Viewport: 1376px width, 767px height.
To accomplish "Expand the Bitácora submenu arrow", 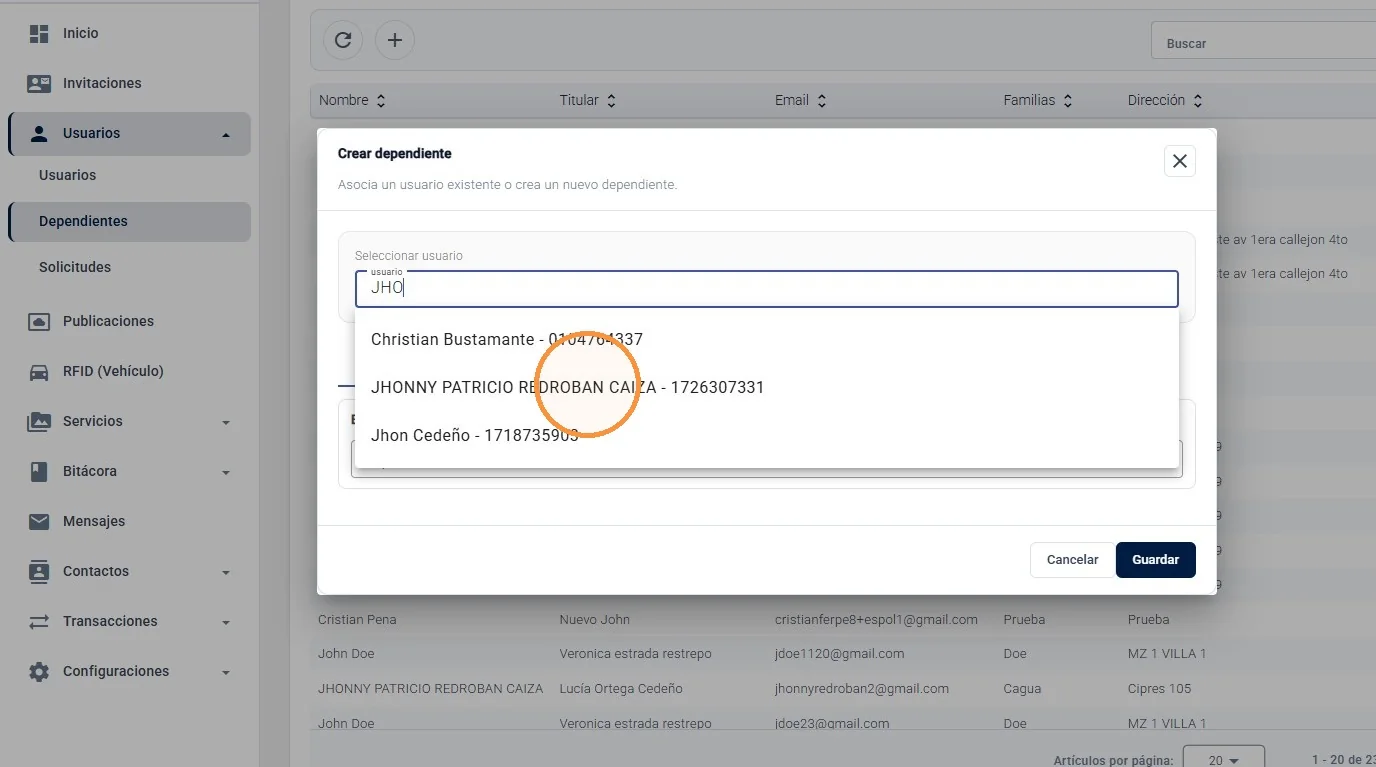I will pos(226,472).
